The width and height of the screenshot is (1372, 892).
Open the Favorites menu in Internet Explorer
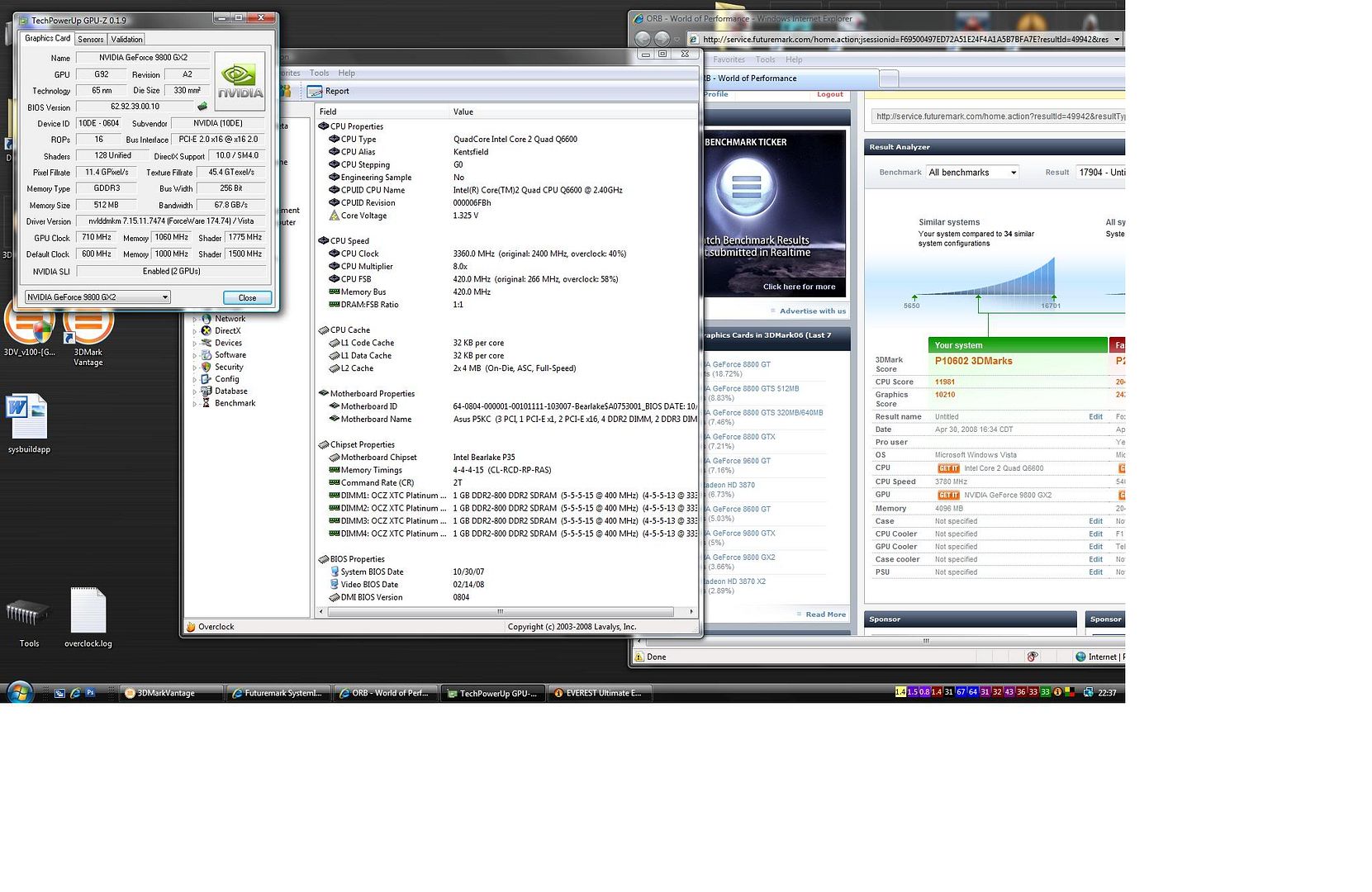[x=729, y=59]
